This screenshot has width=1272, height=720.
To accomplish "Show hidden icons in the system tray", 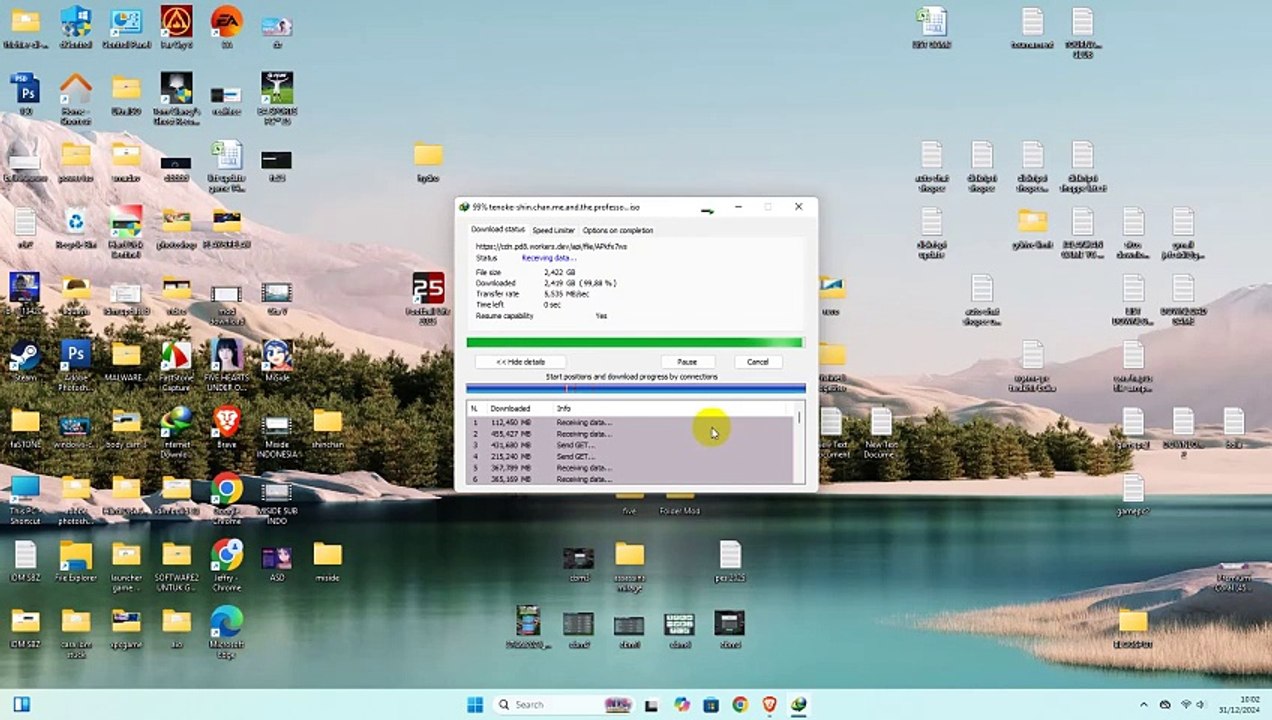I will click(x=1144, y=704).
